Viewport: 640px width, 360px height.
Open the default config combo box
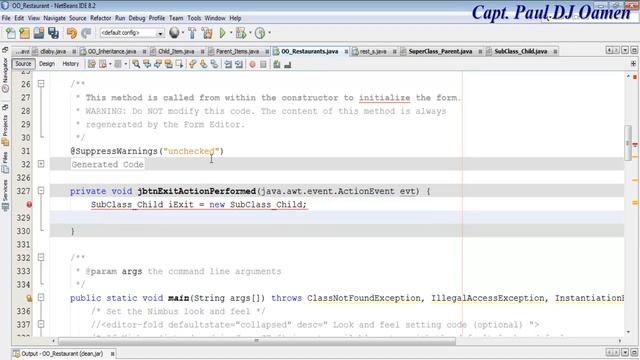[x=132, y=33]
